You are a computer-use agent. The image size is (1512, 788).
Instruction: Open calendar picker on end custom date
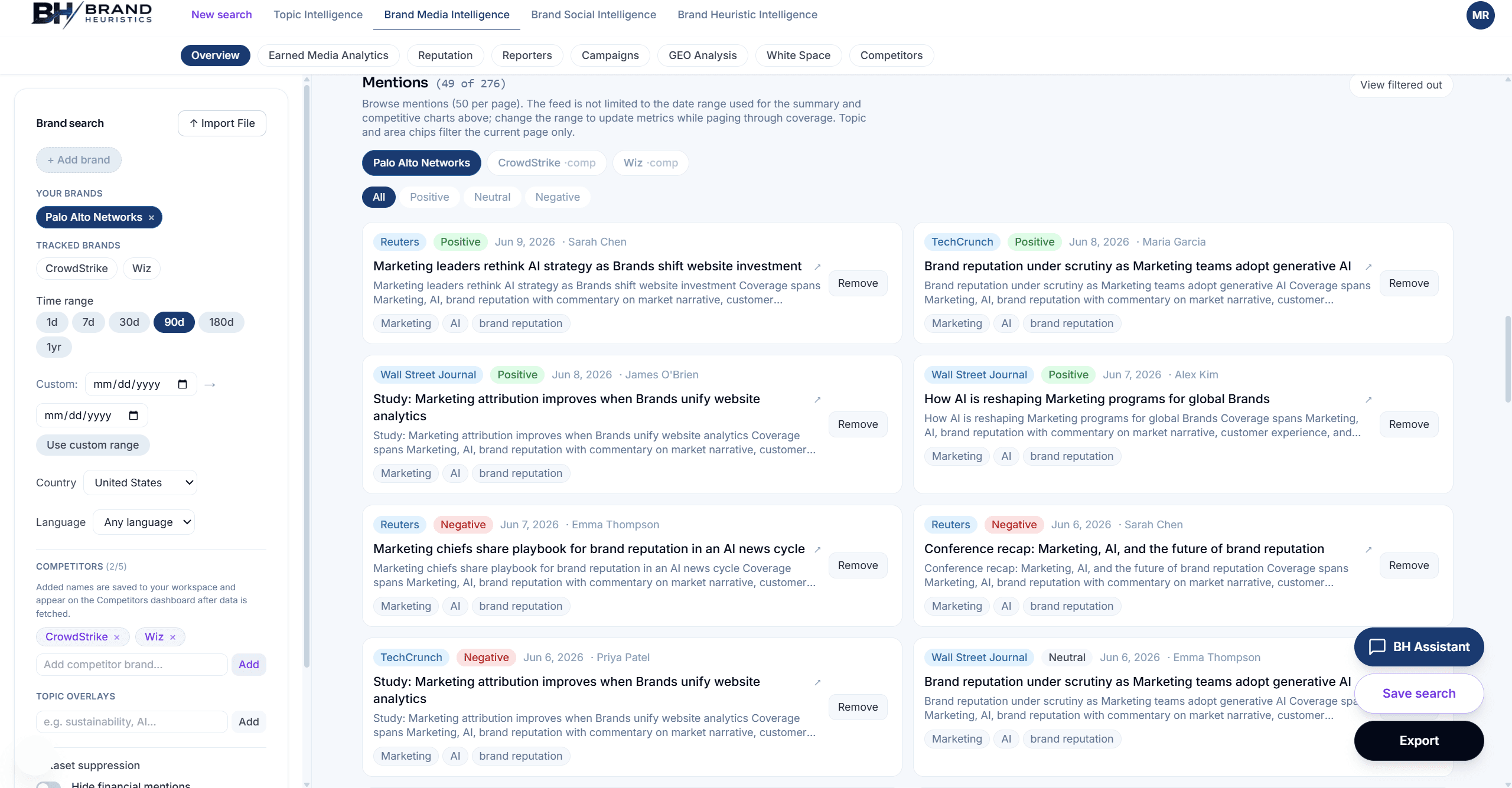tap(133, 416)
